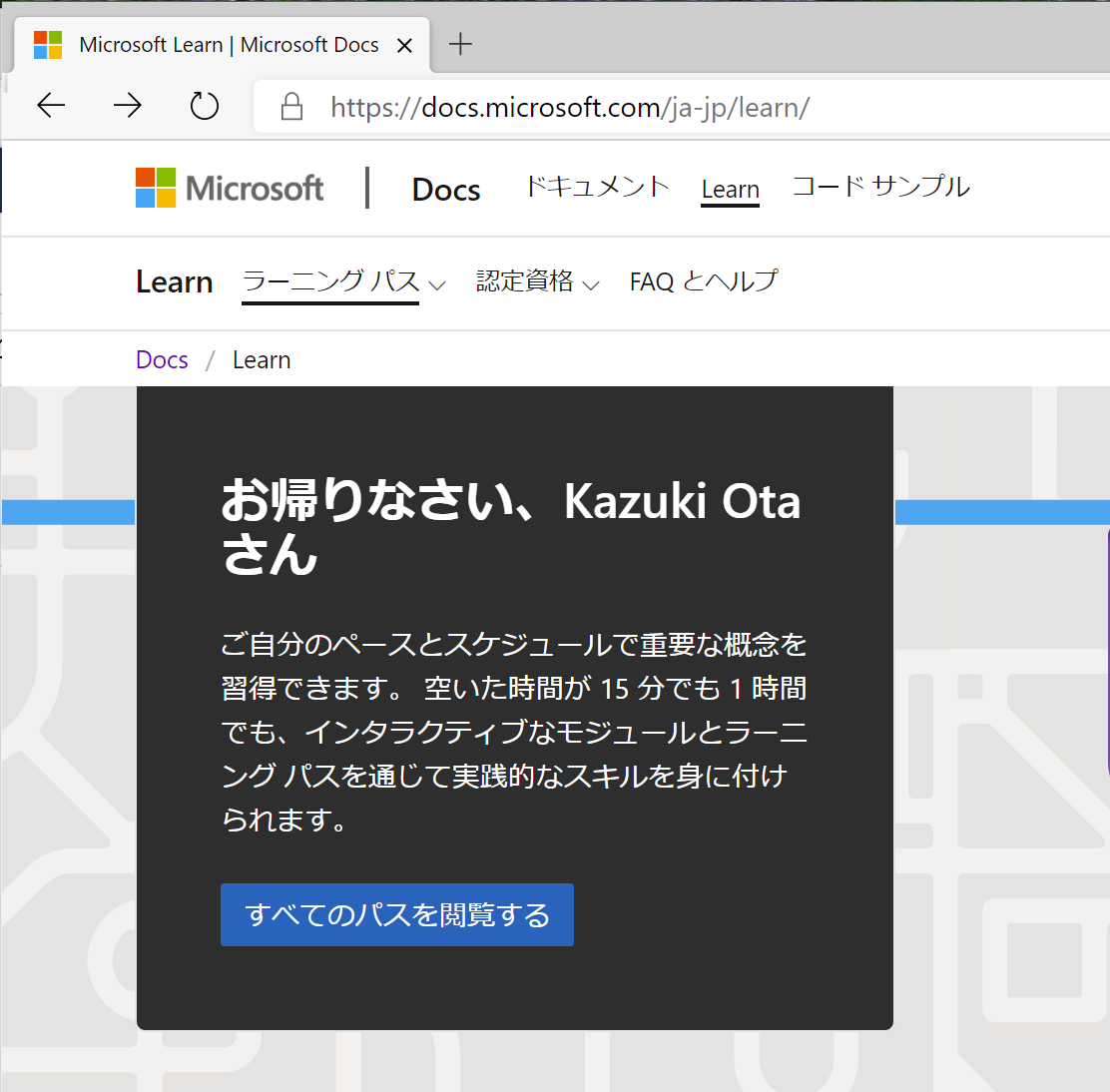Click the Learn breadcrumb text
1110x1092 pixels.
(262, 359)
